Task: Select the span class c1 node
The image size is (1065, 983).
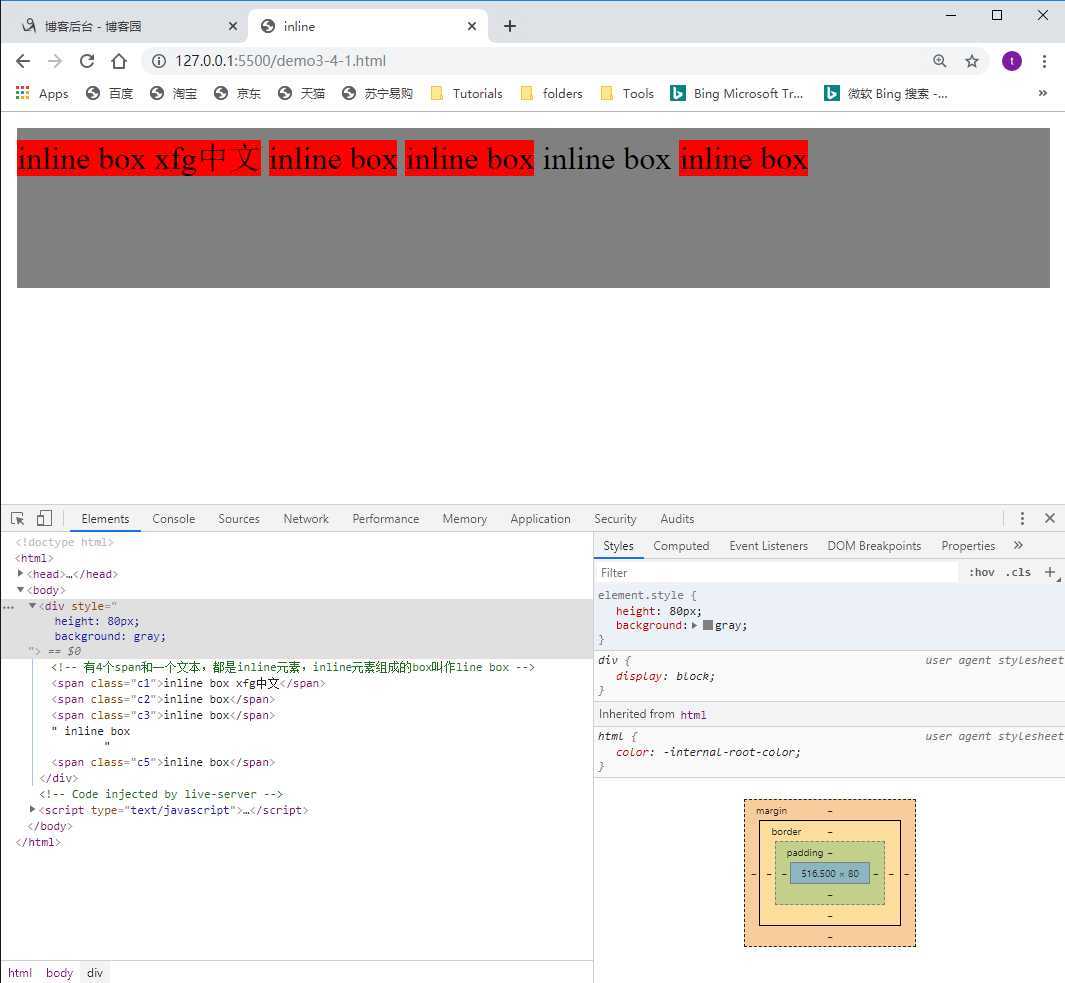Action: point(188,683)
